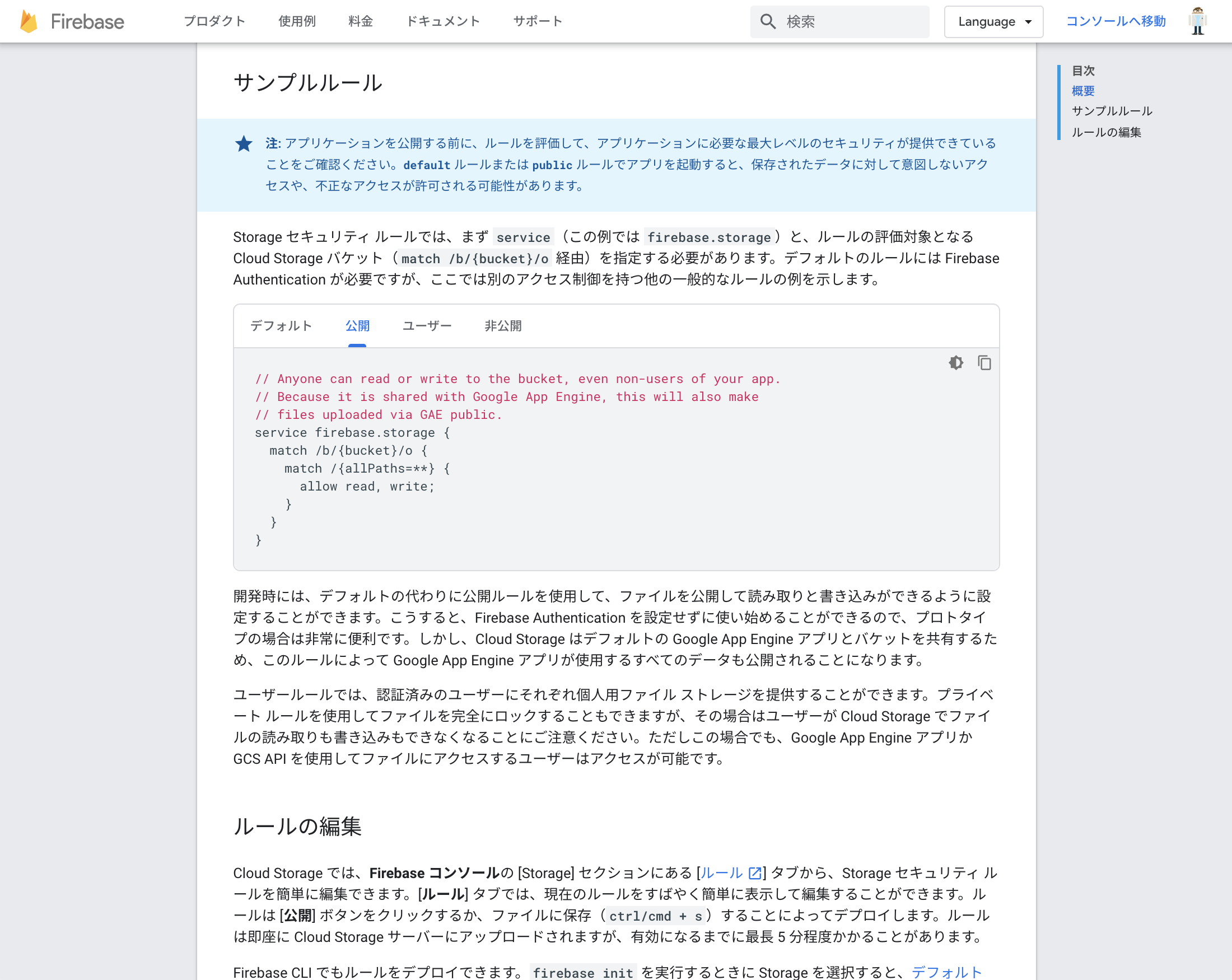1232x980 pixels.
Task: Click the ルールの編集 heading
Action: coord(298,827)
